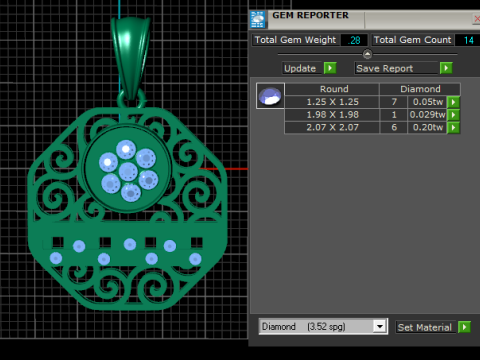
Task: Click the 0.20tw weight cell
Action: [427, 127]
